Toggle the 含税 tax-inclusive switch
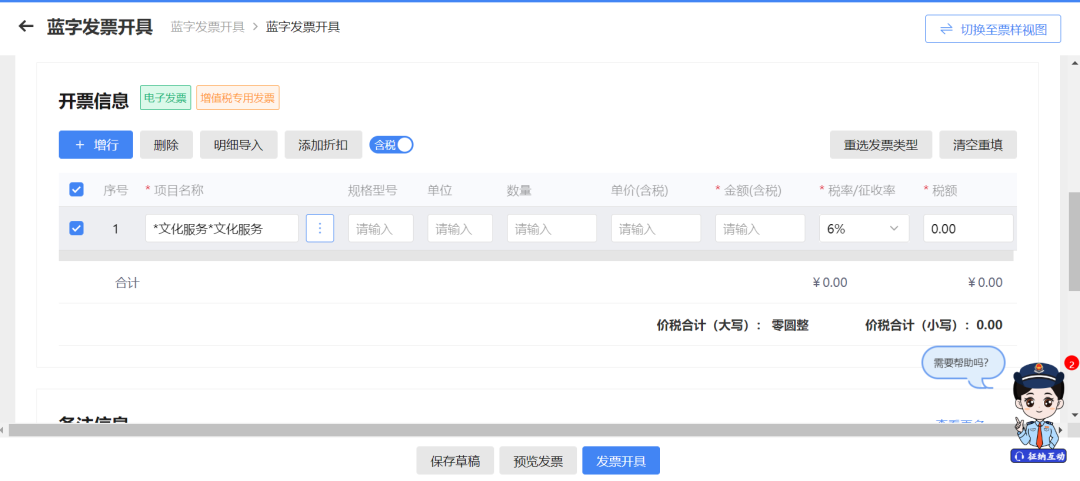This screenshot has width=1080, height=481. click(392, 145)
